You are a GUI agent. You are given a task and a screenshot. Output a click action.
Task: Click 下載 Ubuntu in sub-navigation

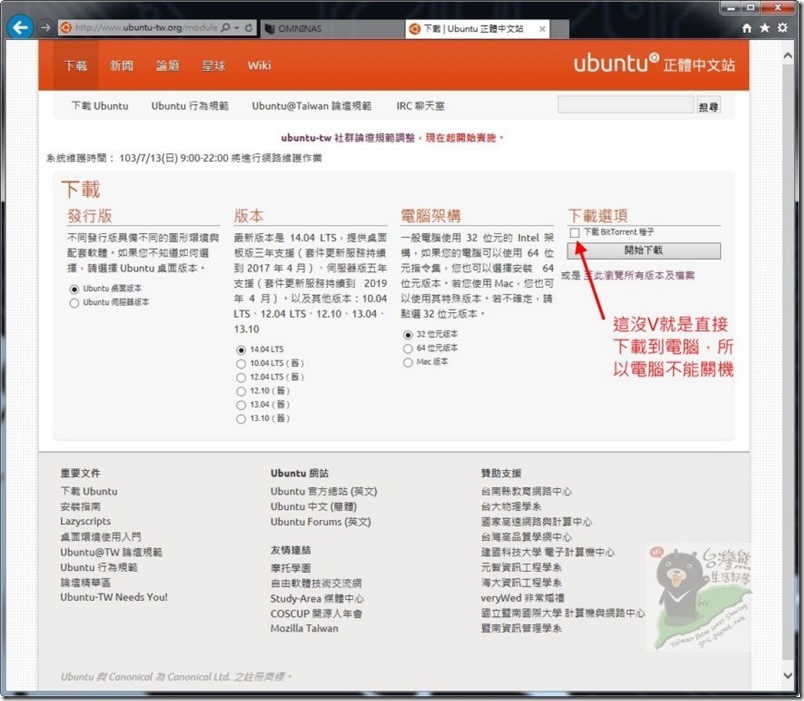100,106
